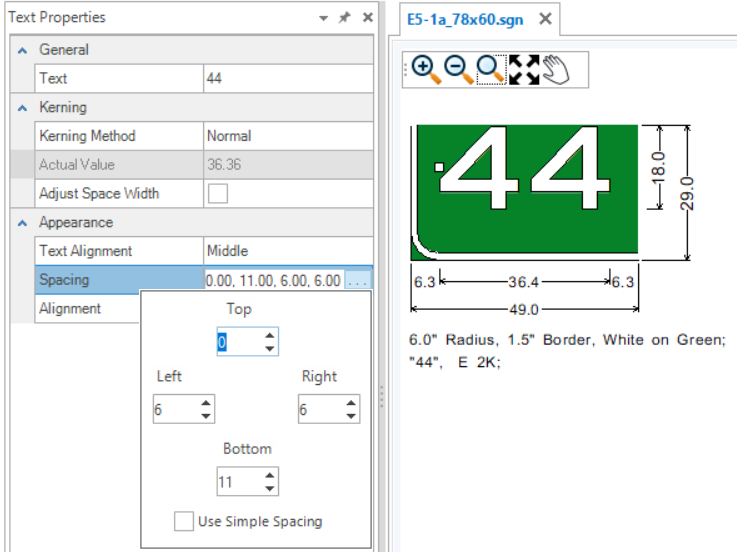Decrease the Bottom spacing value

[x=269, y=488]
